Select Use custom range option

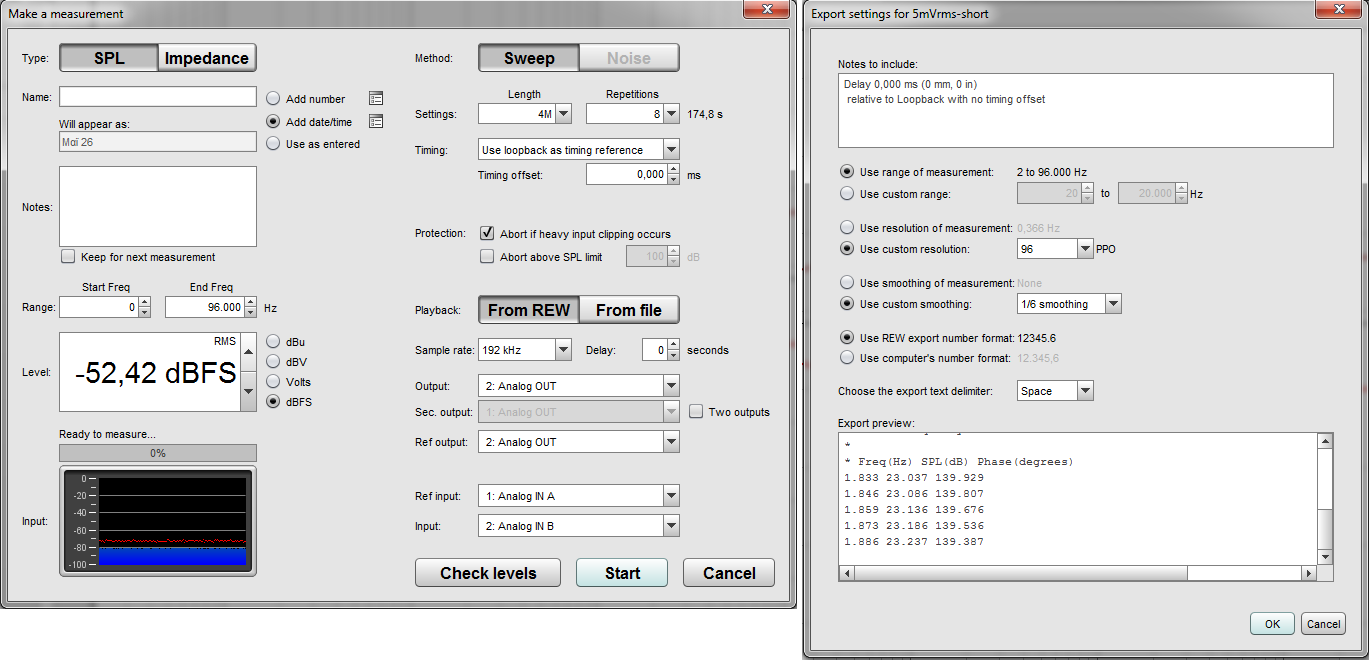point(847,194)
